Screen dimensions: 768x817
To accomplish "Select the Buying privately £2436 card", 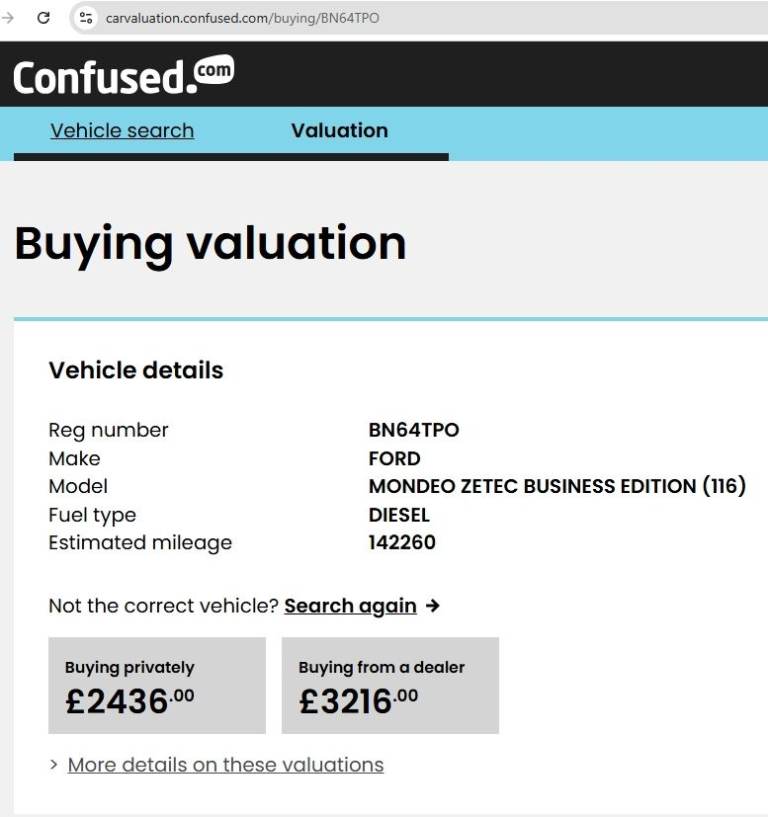I will click(x=157, y=686).
